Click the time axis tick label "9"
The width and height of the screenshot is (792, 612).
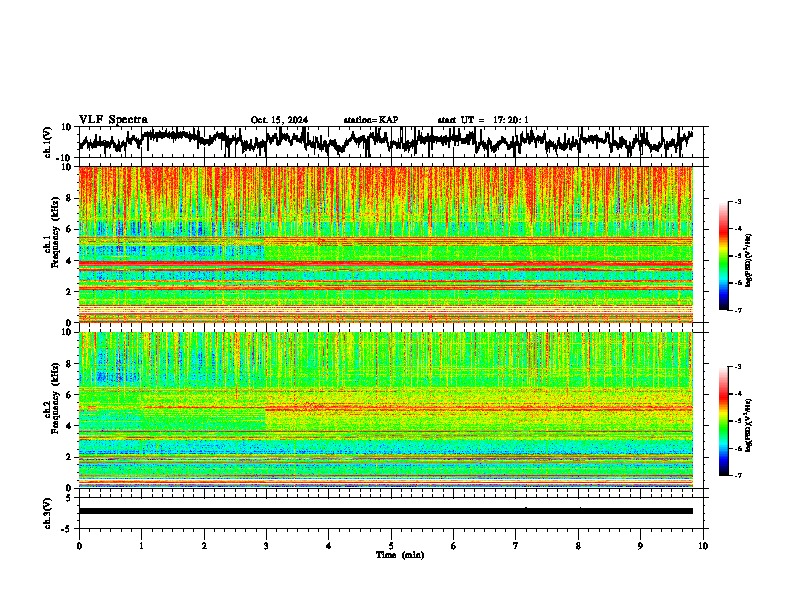click(x=640, y=546)
